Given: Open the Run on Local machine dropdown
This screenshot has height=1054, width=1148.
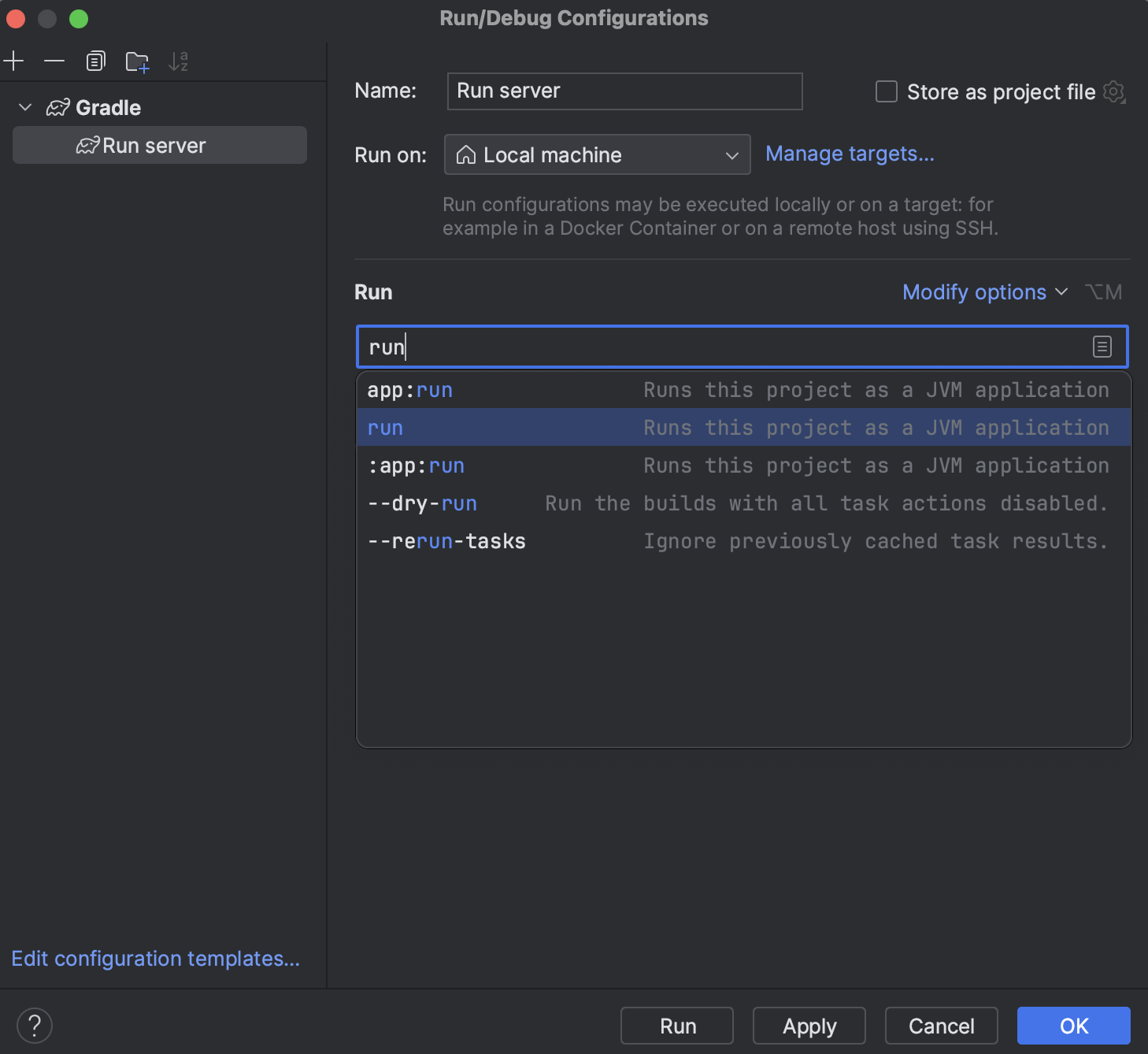Looking at the screenshot, I should tap(596, 154).
